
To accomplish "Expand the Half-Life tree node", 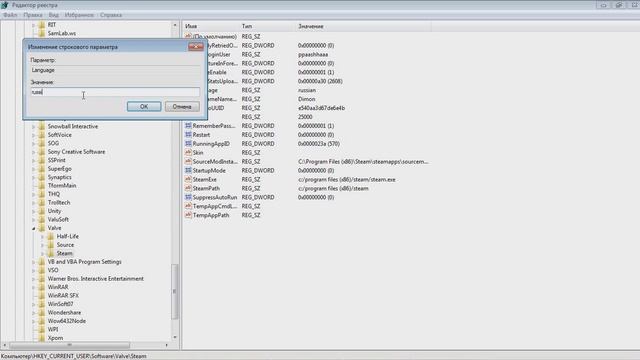I will click(42, 236).
